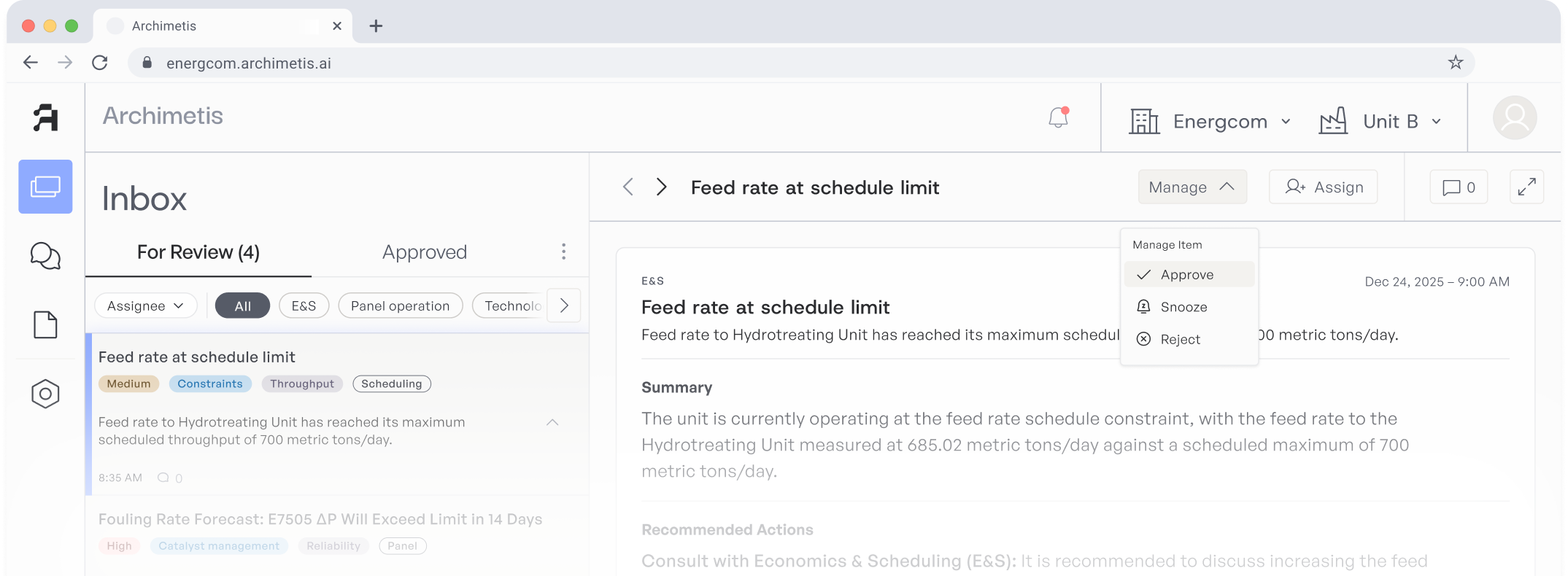Open a new browser tab
1568x576 pixels.
click(376, 26)
